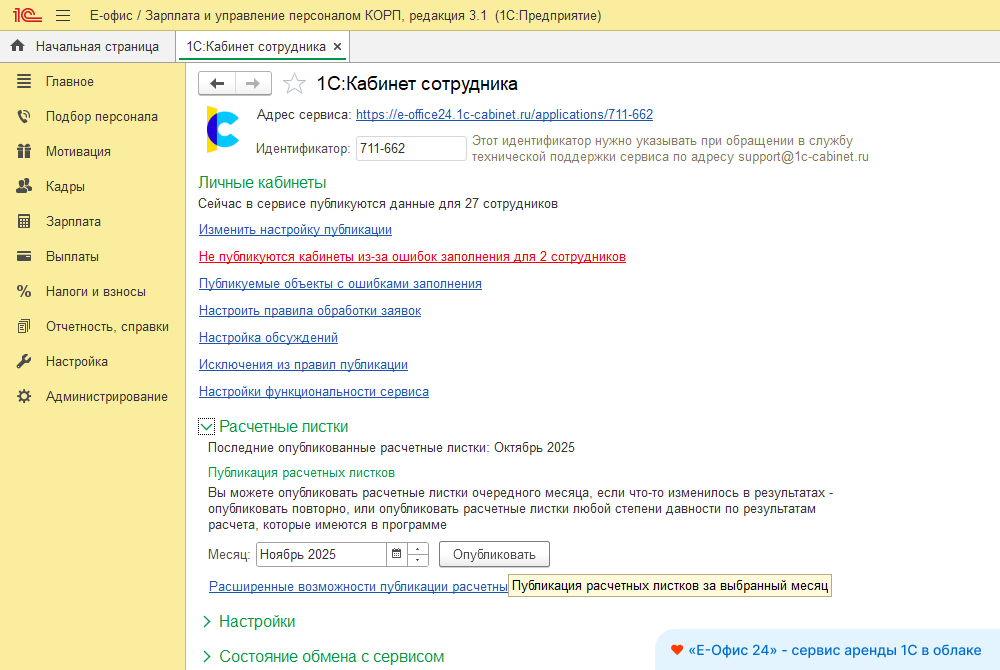
Task: Open the Подбор персонала section
Action: click(x=101, y=117)
